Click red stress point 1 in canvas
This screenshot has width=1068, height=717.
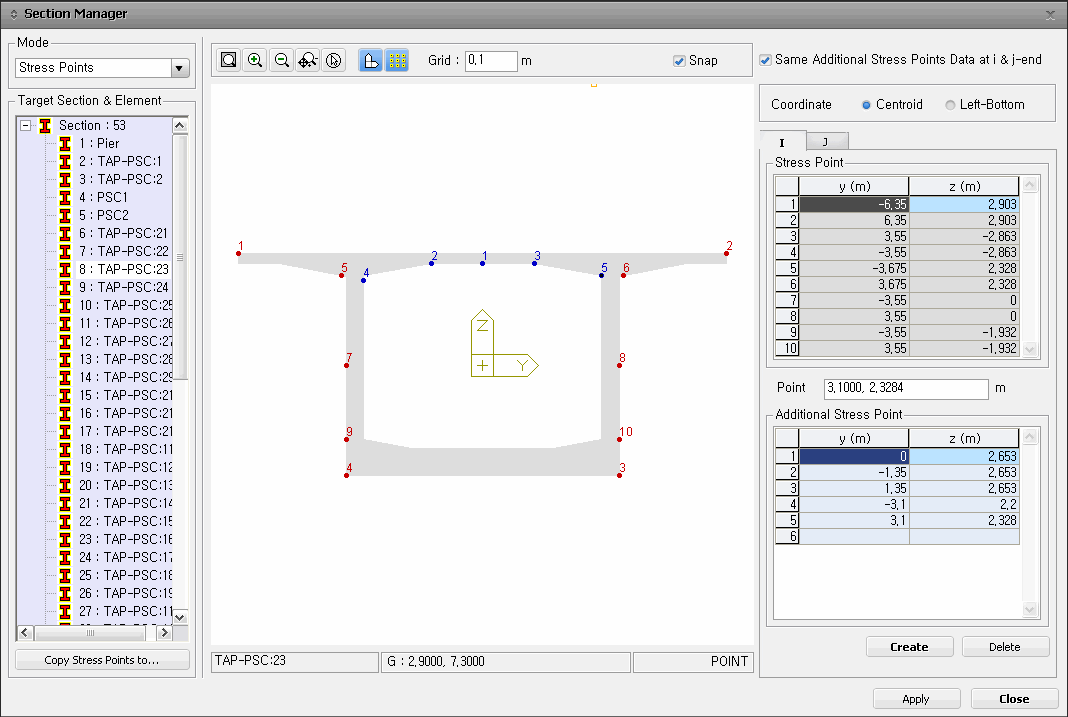tap(238, 253)
